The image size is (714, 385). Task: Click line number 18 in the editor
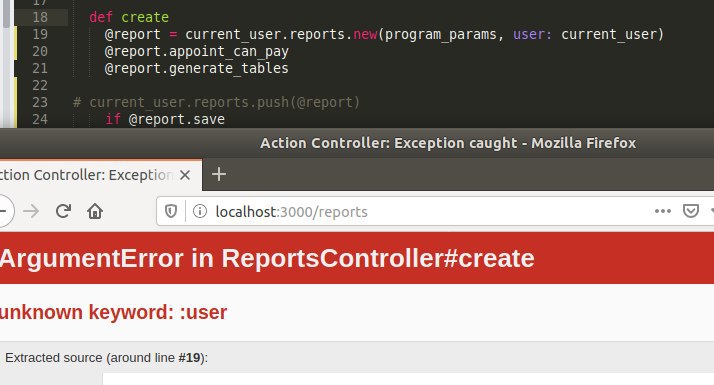pos(40,17)
